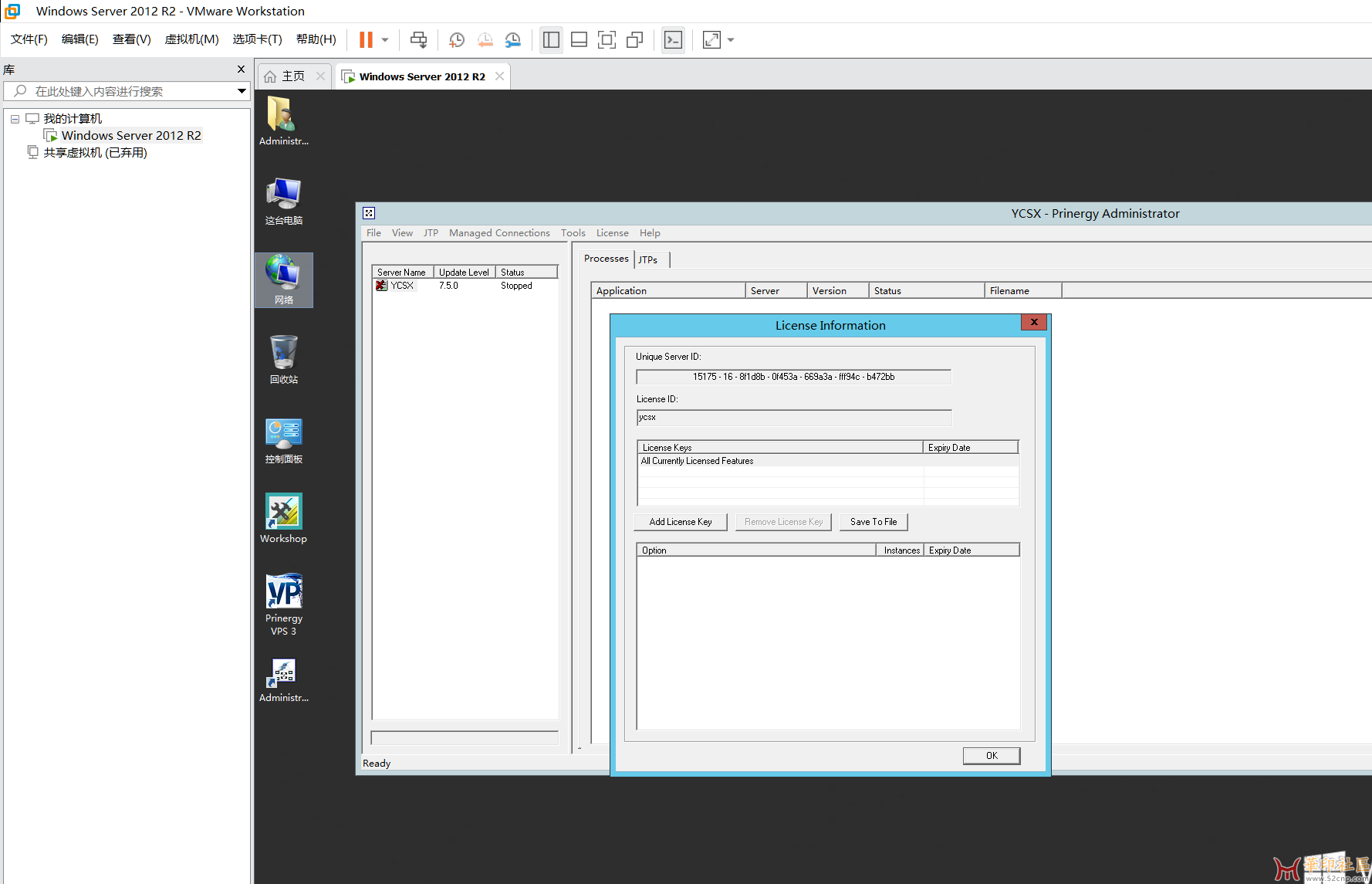Click the revert to snapshot icon

(485, 39)
